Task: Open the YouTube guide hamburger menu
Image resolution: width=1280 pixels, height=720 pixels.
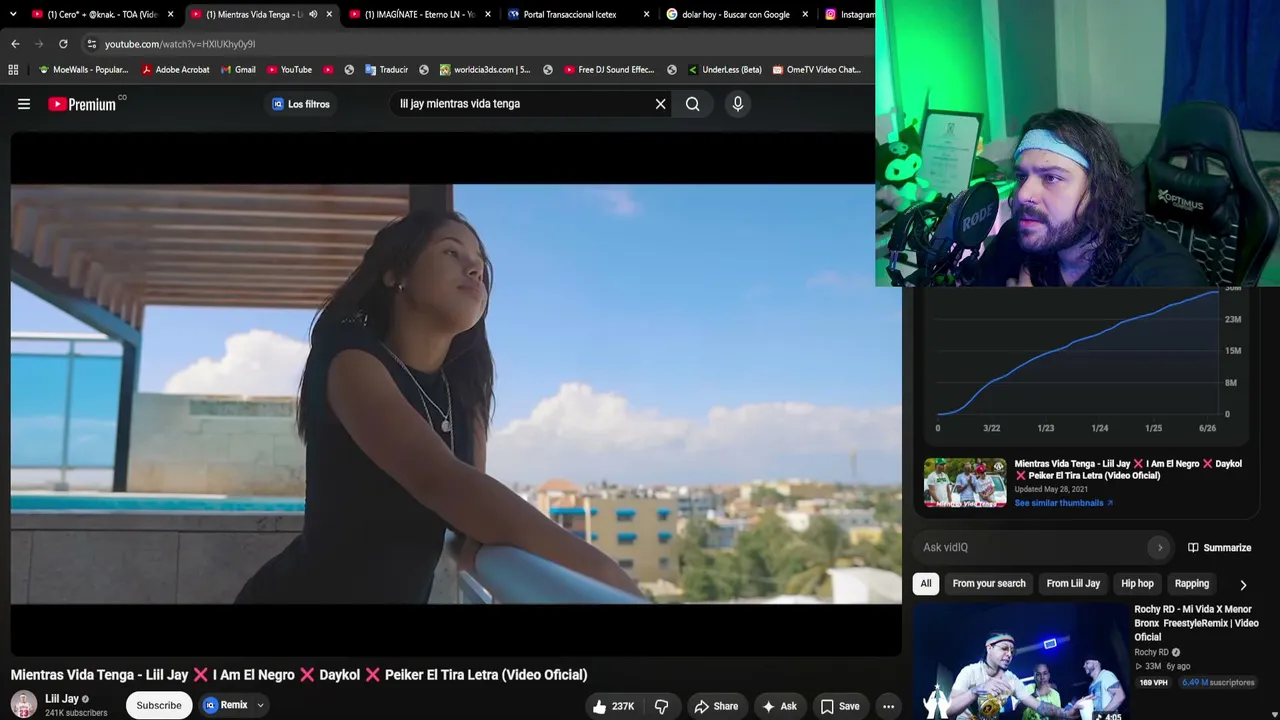Action: tap(24, 104)
